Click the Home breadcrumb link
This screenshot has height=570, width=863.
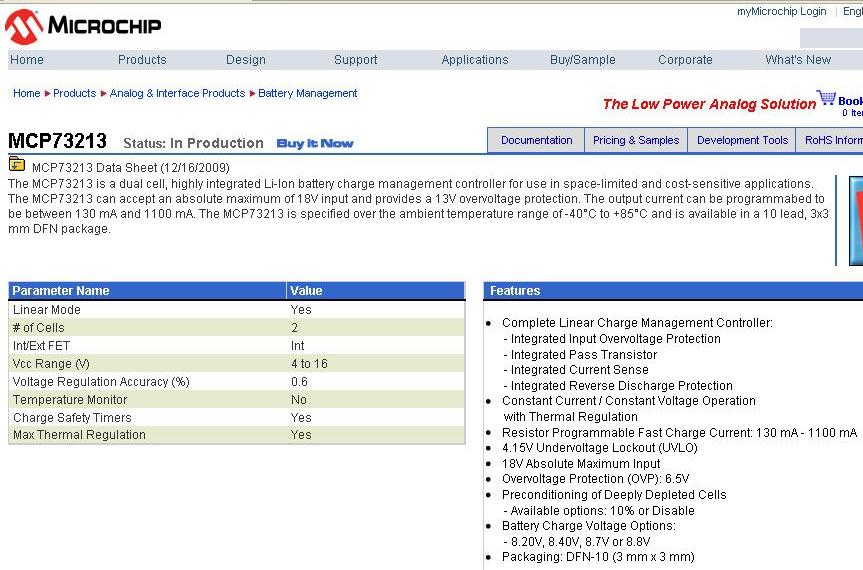(26, 94)
